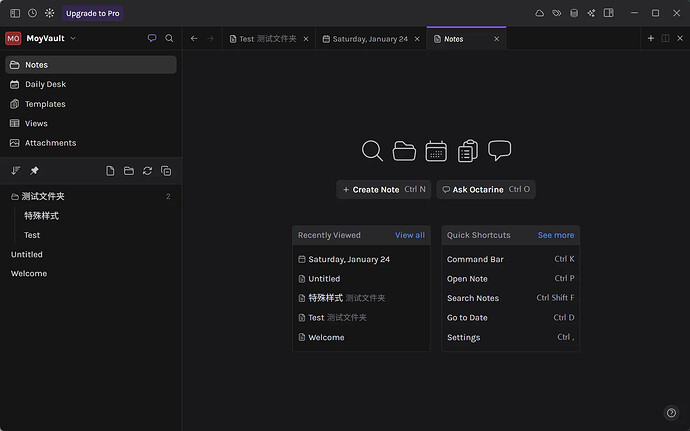The image size is (690, 431).
Task: Open the chat bubble icon beside search
Action: (152, 38)
